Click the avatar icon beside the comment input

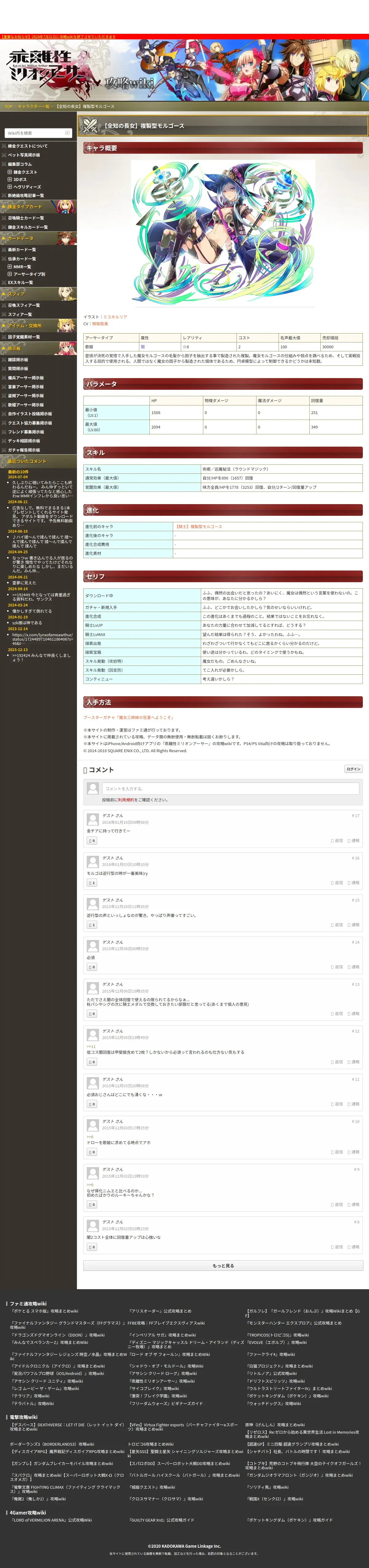pos(93,788)
